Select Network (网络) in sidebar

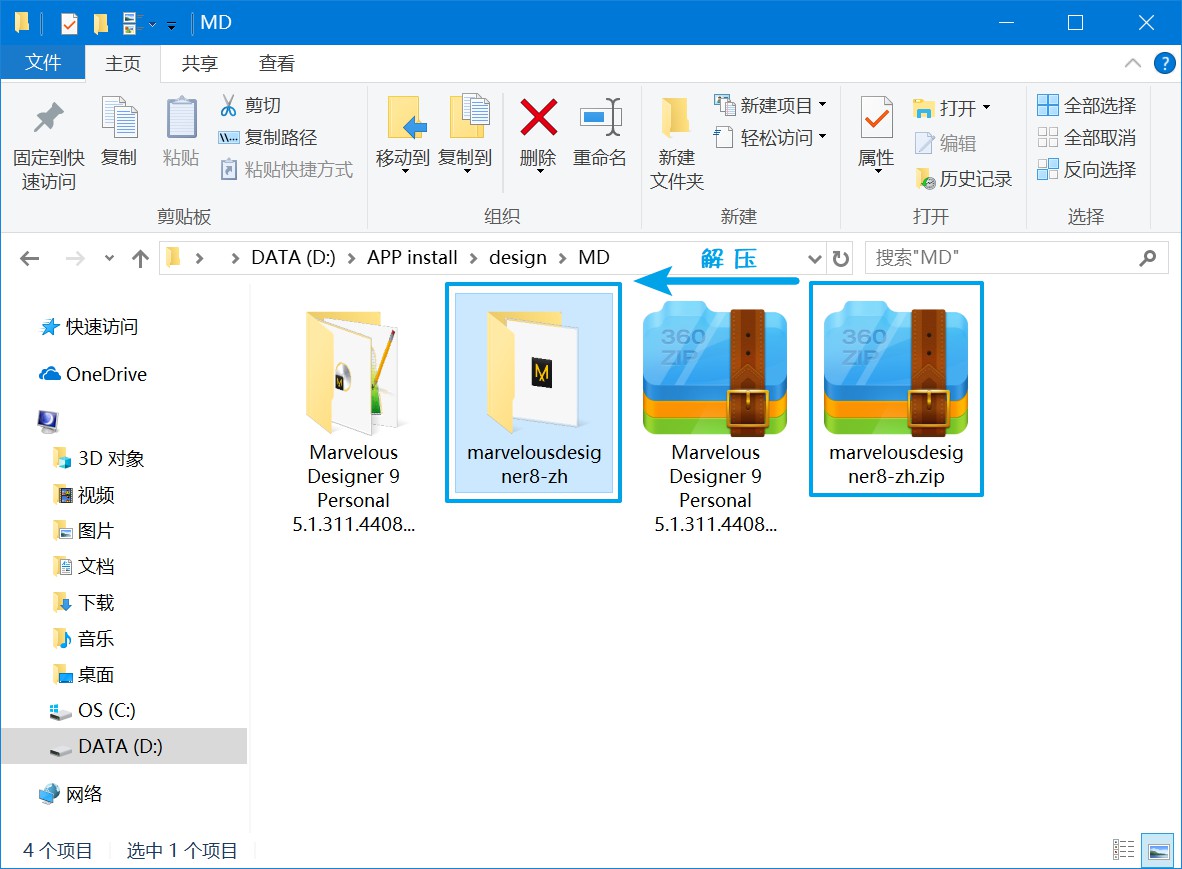point(71,794)
